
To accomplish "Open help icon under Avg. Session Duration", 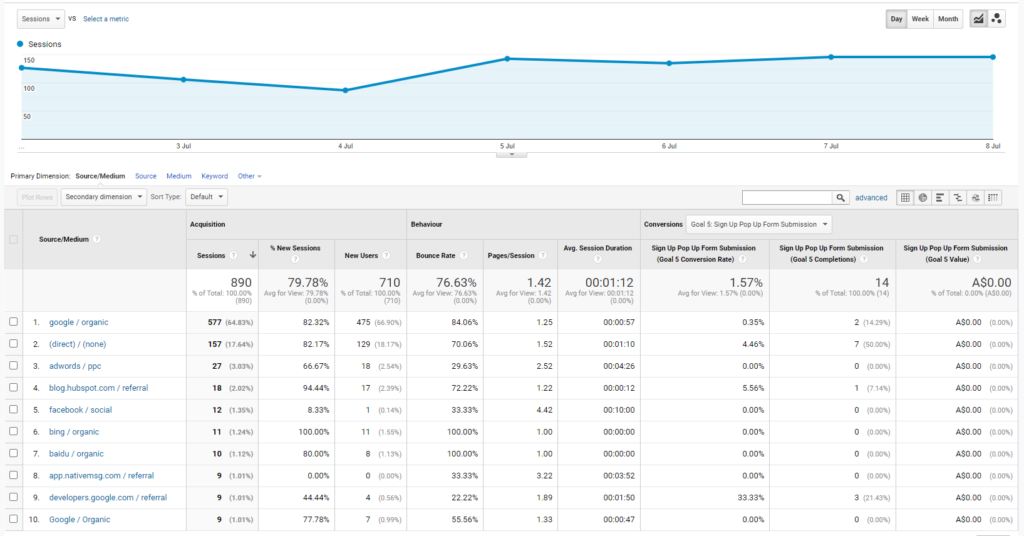I will 598,259.
